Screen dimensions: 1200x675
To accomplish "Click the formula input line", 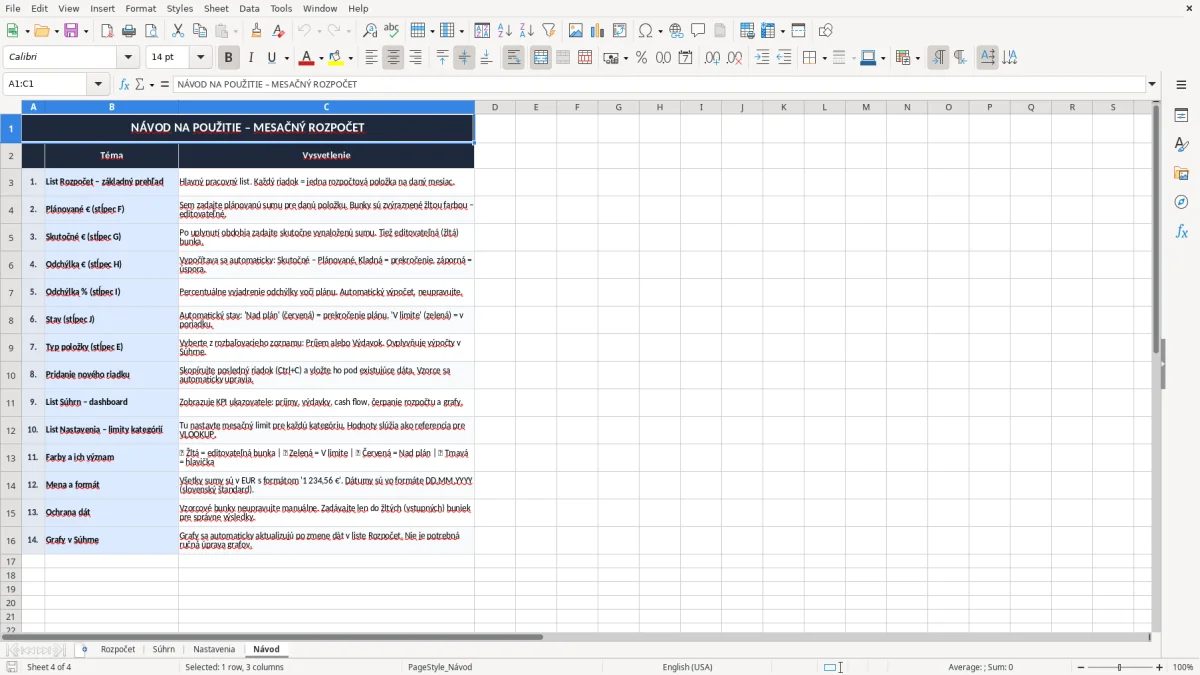I will pyautogui.click(x=659, y=84).
